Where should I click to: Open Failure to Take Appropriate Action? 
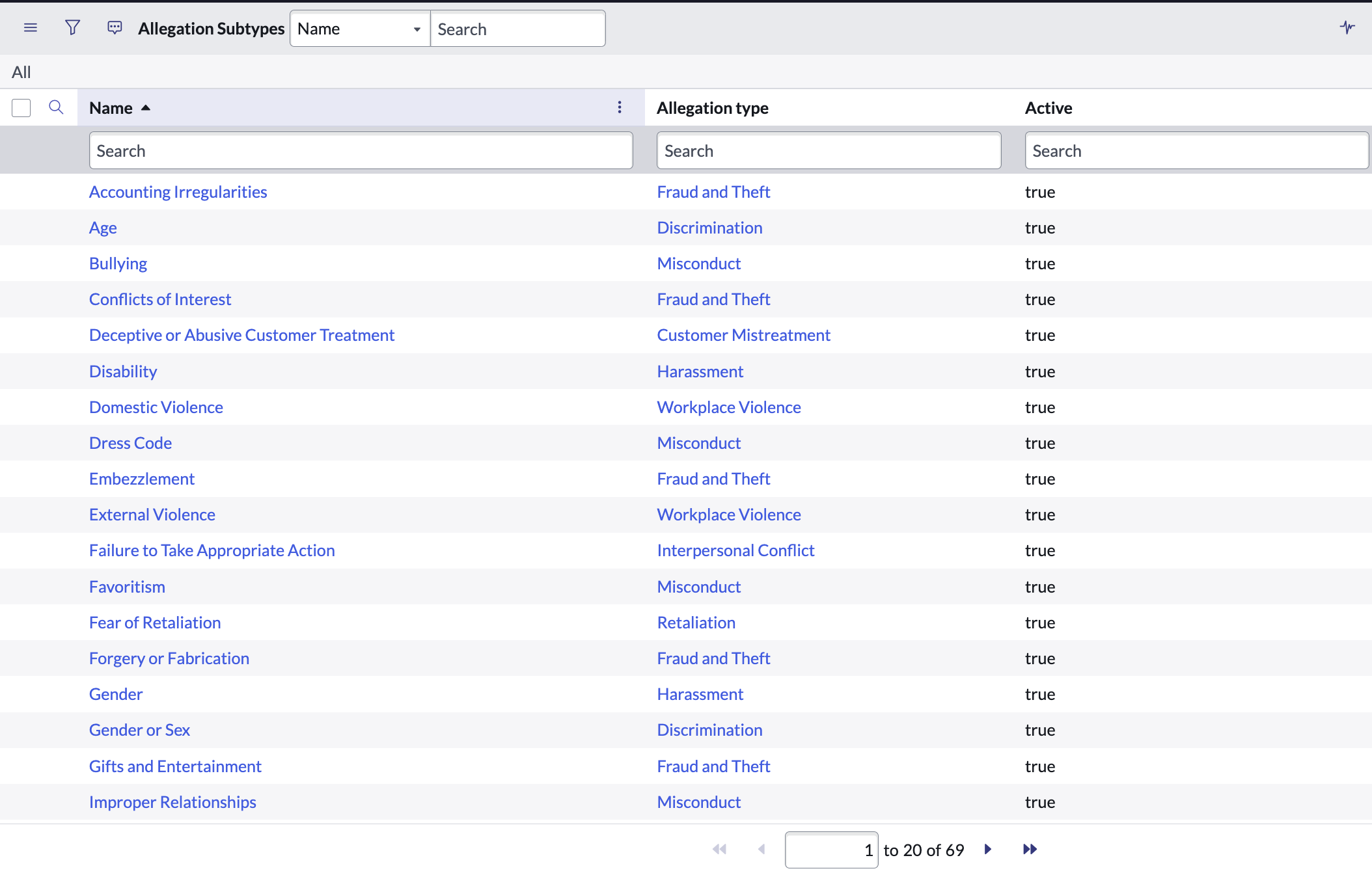pyautogui.click(x=212, y=550)
